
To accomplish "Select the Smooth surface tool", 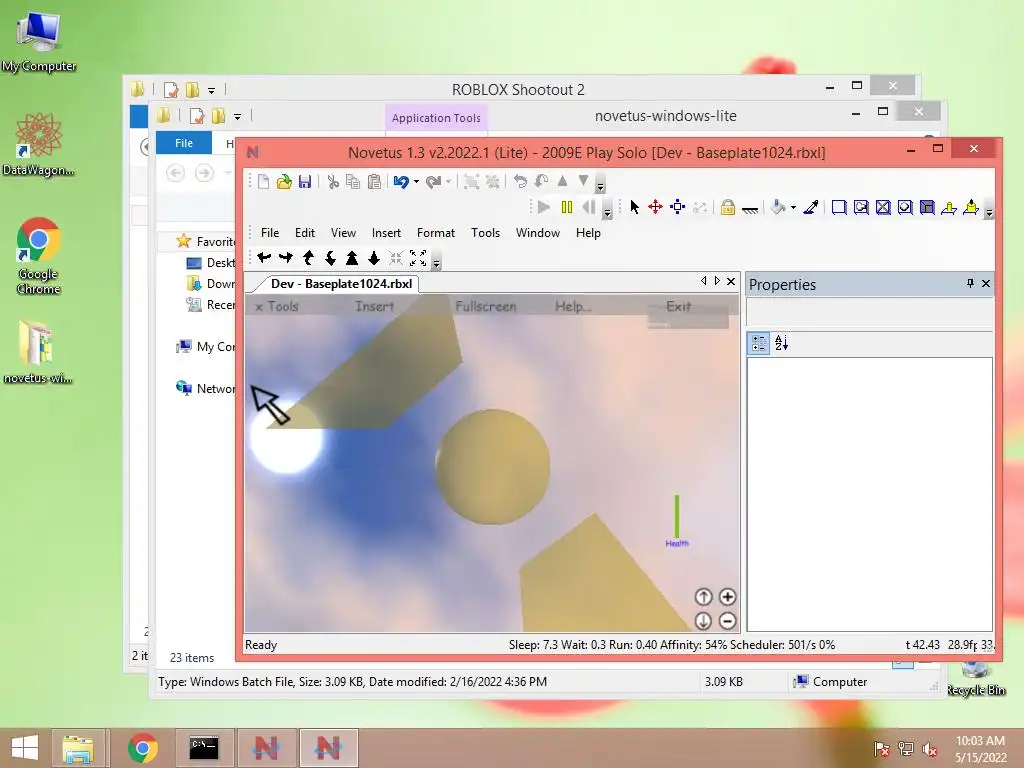I will 839,208.
